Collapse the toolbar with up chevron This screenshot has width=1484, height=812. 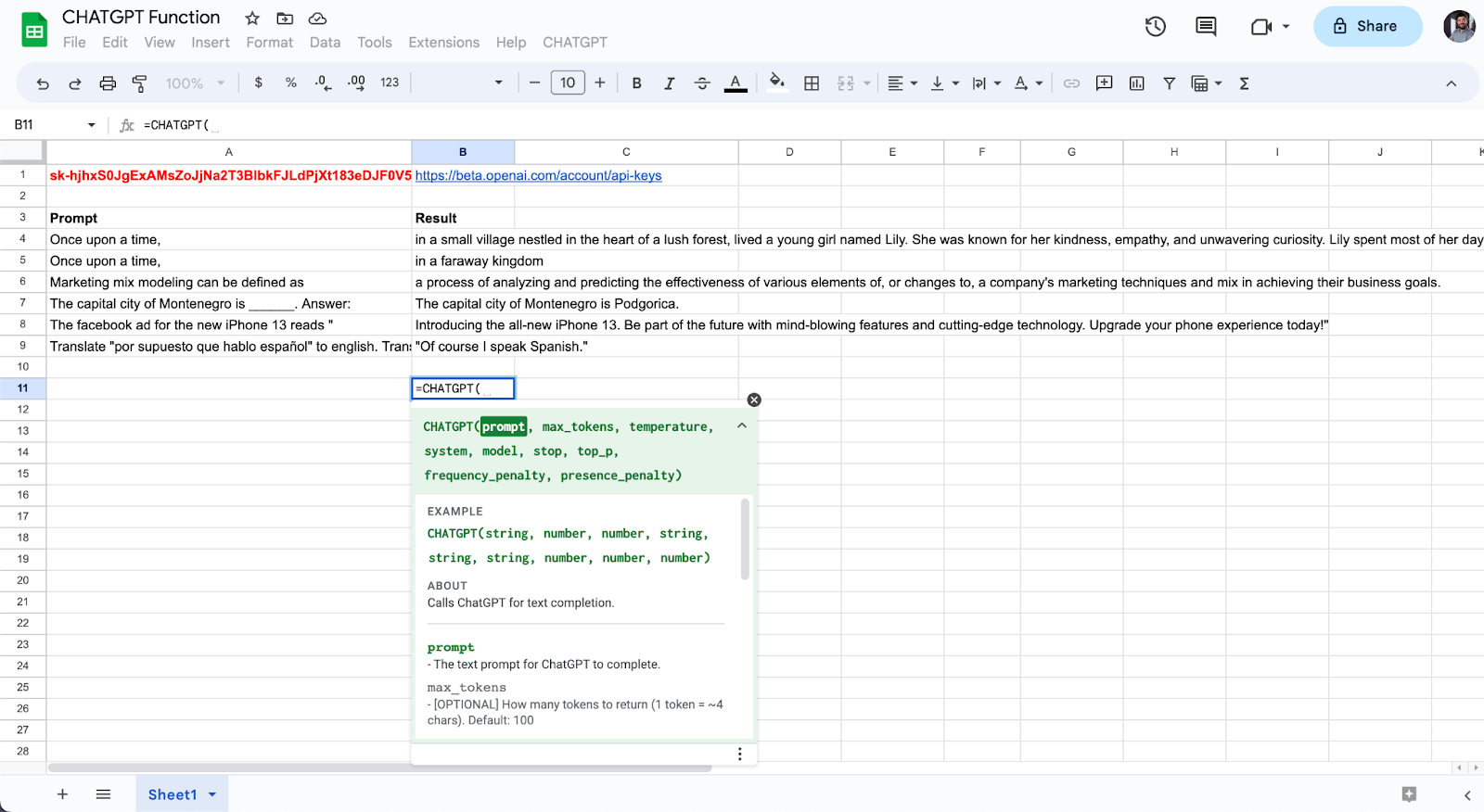click(x=1451, y=83)
